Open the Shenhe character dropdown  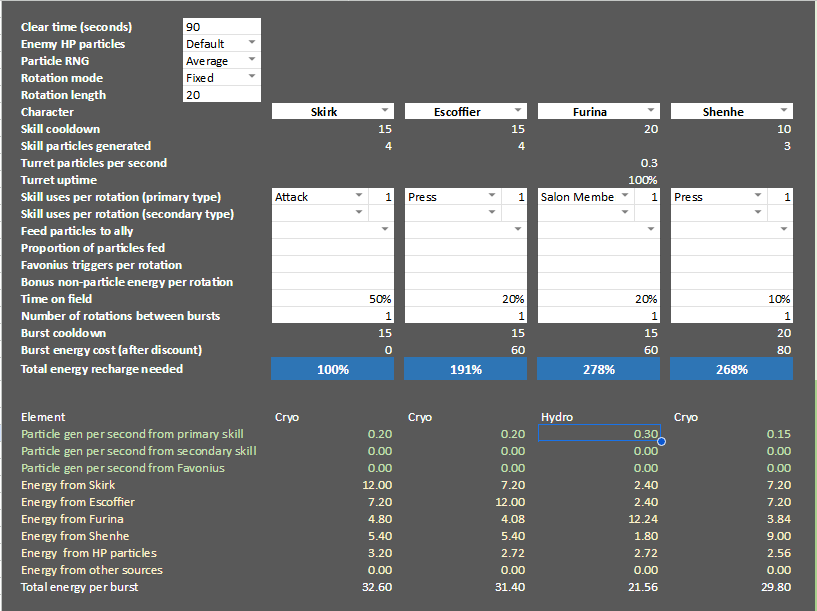pyautogui.click(x=784, y=110)
